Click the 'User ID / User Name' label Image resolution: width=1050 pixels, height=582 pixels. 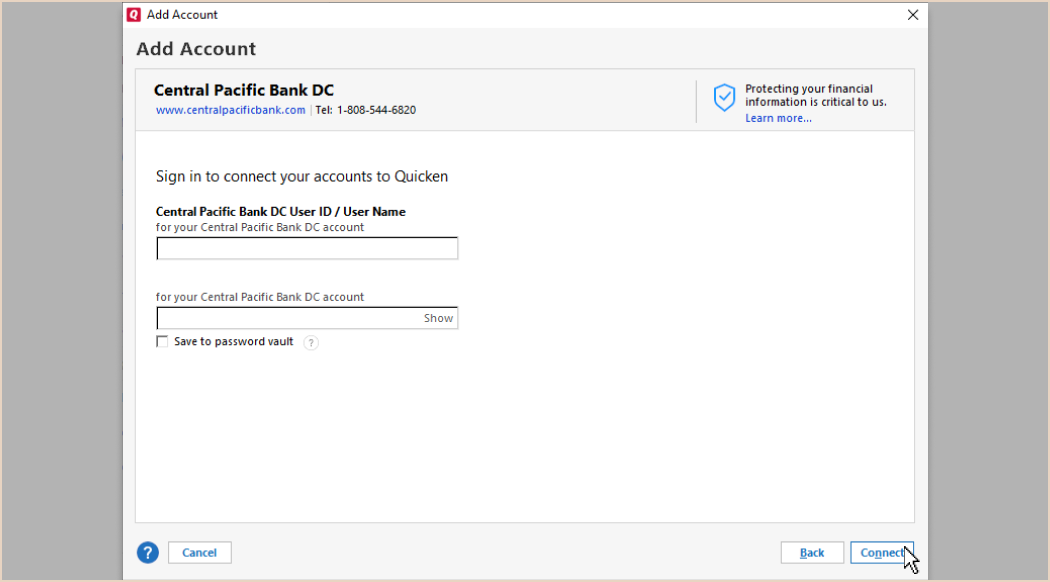coord(281,212)
